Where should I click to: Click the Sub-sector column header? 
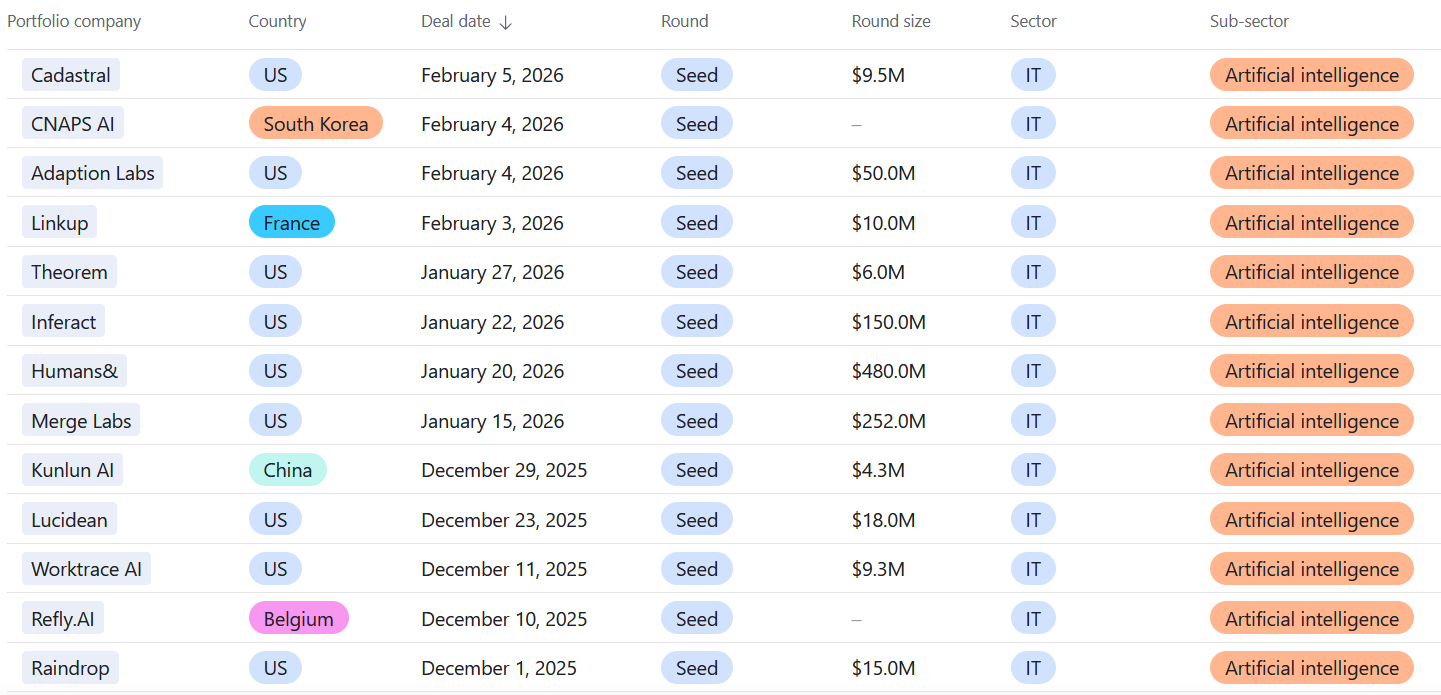[x=1249, y=21]
